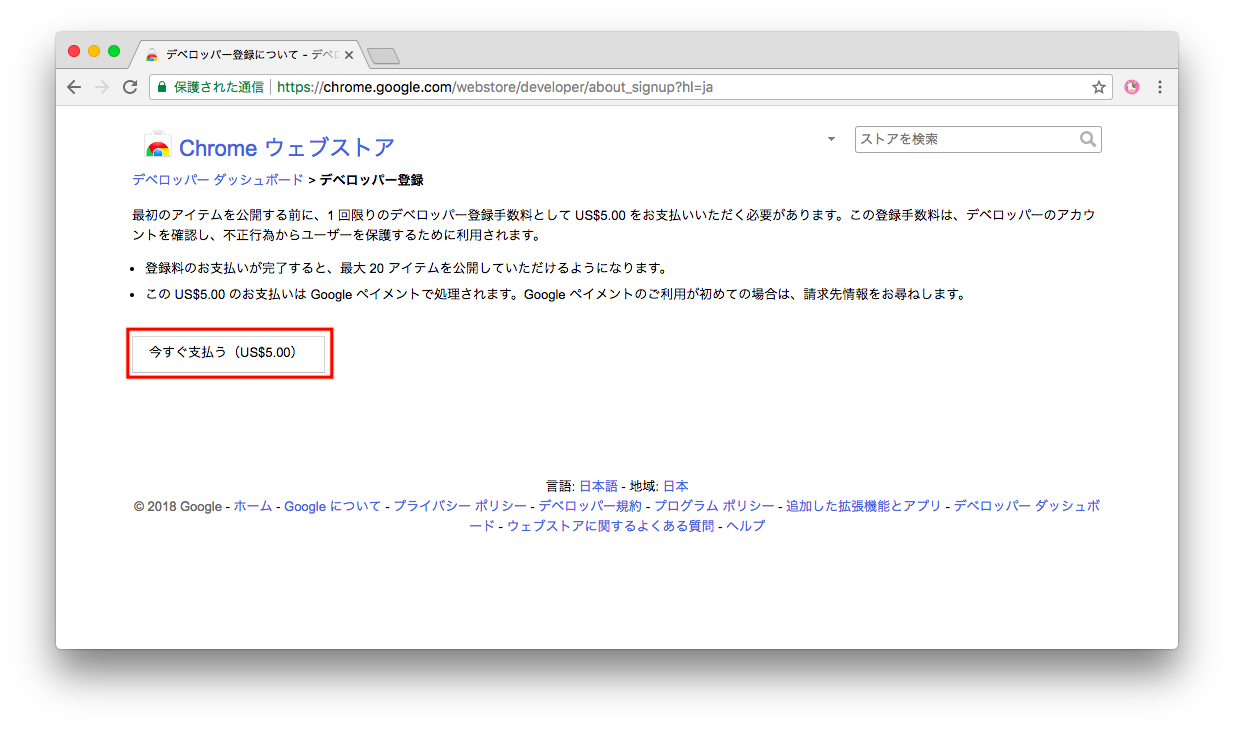Change language via the 日本語 link
This screenshot has height=729, width=1234.
coord(599,486)
